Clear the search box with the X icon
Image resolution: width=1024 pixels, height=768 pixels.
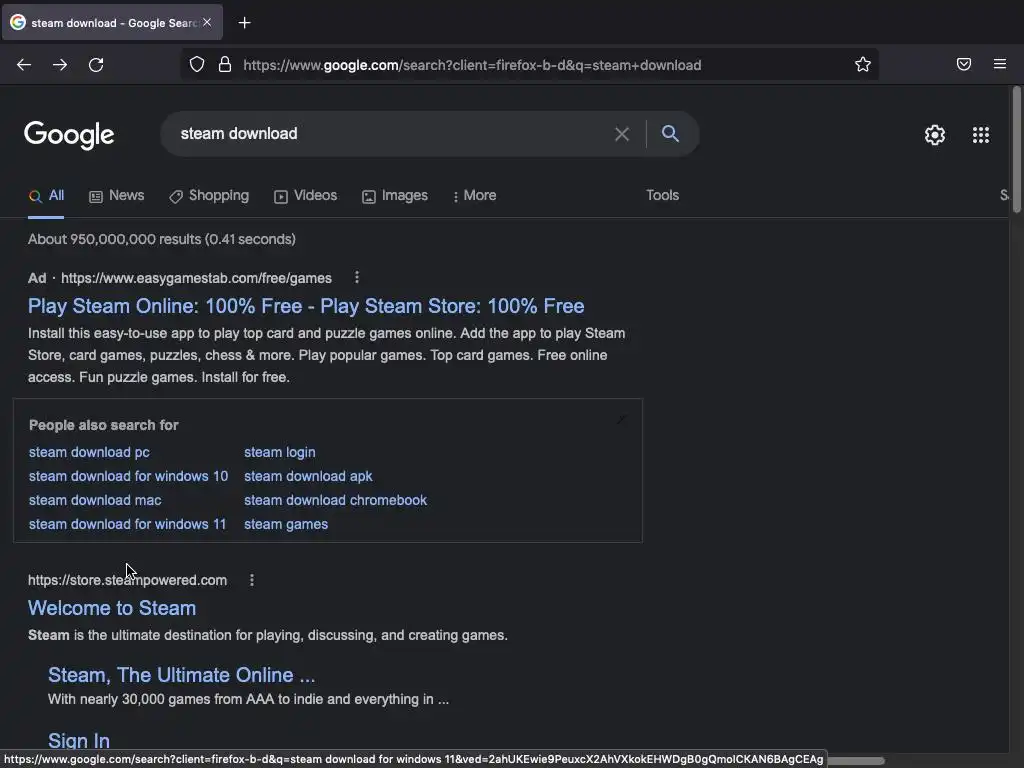coord(622,134)
